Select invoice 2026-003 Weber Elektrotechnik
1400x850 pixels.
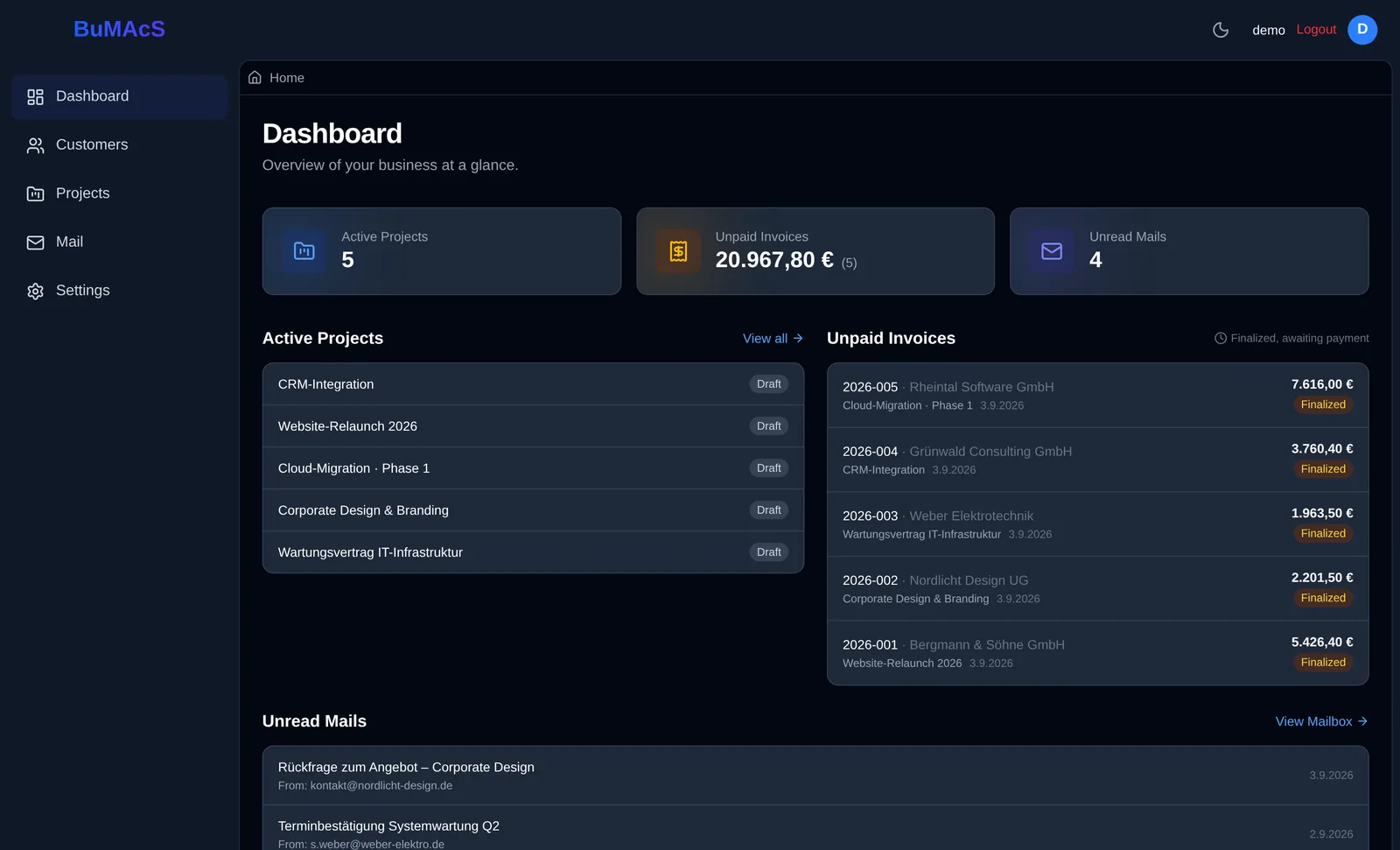1097,524
